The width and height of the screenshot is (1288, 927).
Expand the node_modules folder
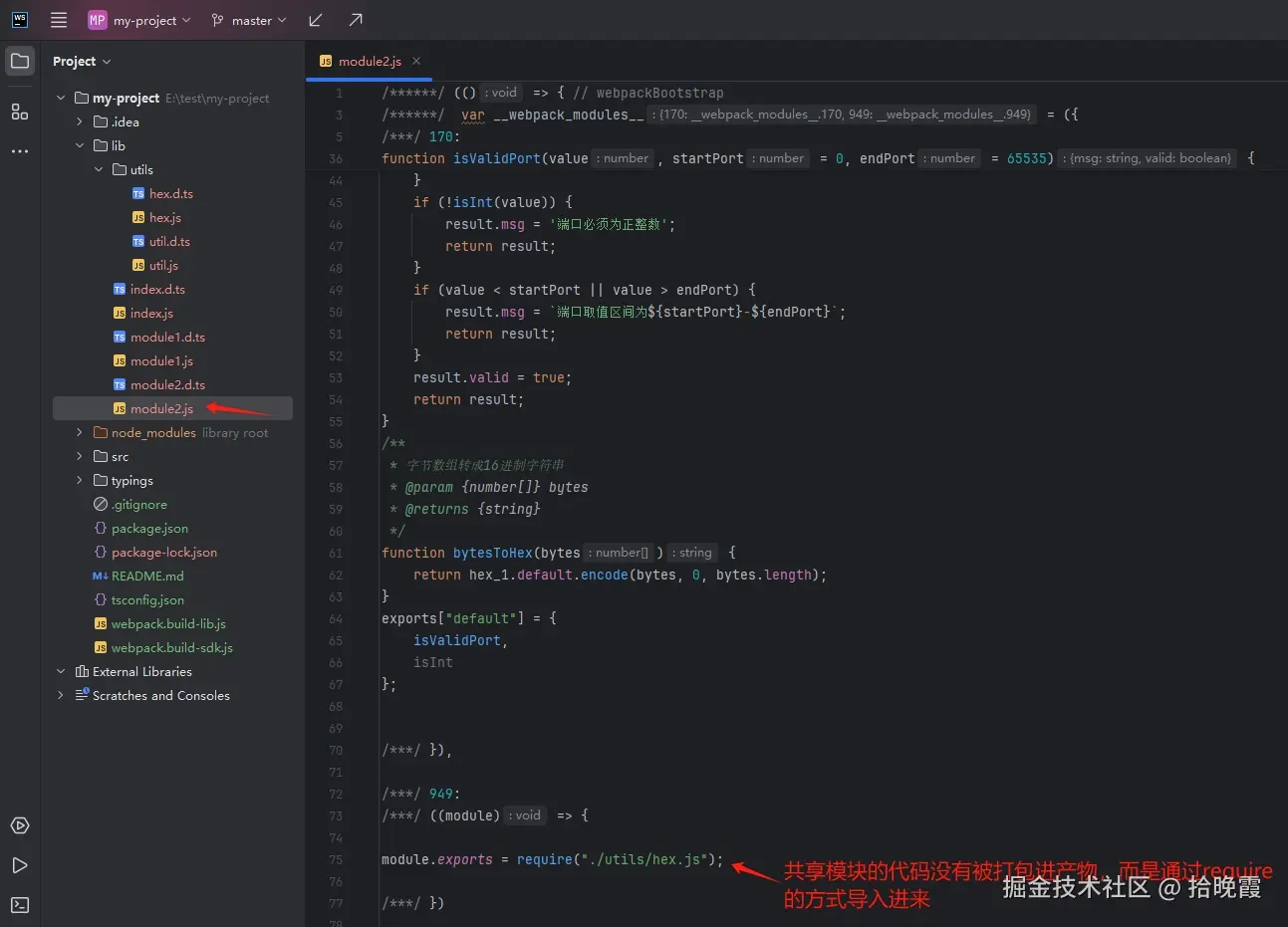[x=80, y=432]
